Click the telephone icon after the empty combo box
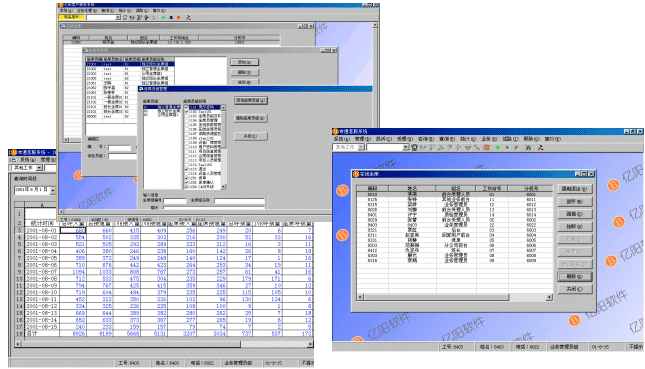 [x=413, y=147]
